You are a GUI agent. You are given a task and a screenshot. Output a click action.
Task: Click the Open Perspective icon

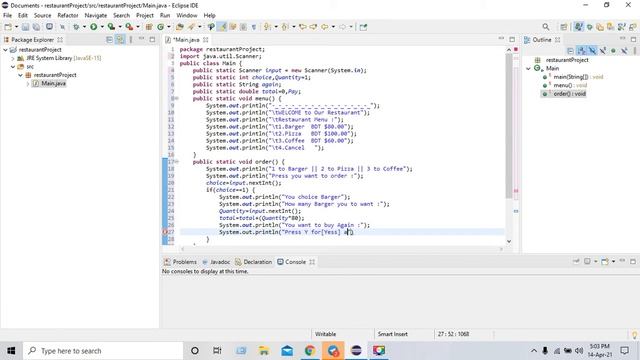point(564,27)
